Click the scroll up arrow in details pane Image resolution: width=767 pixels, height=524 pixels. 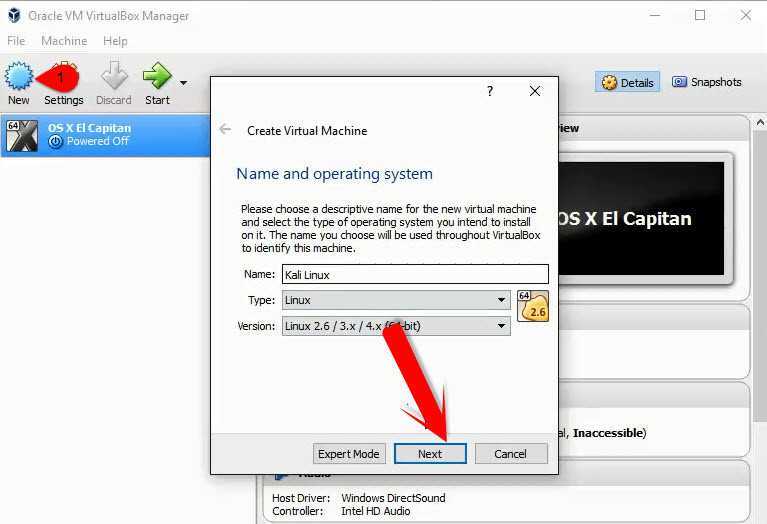(760, 122)
